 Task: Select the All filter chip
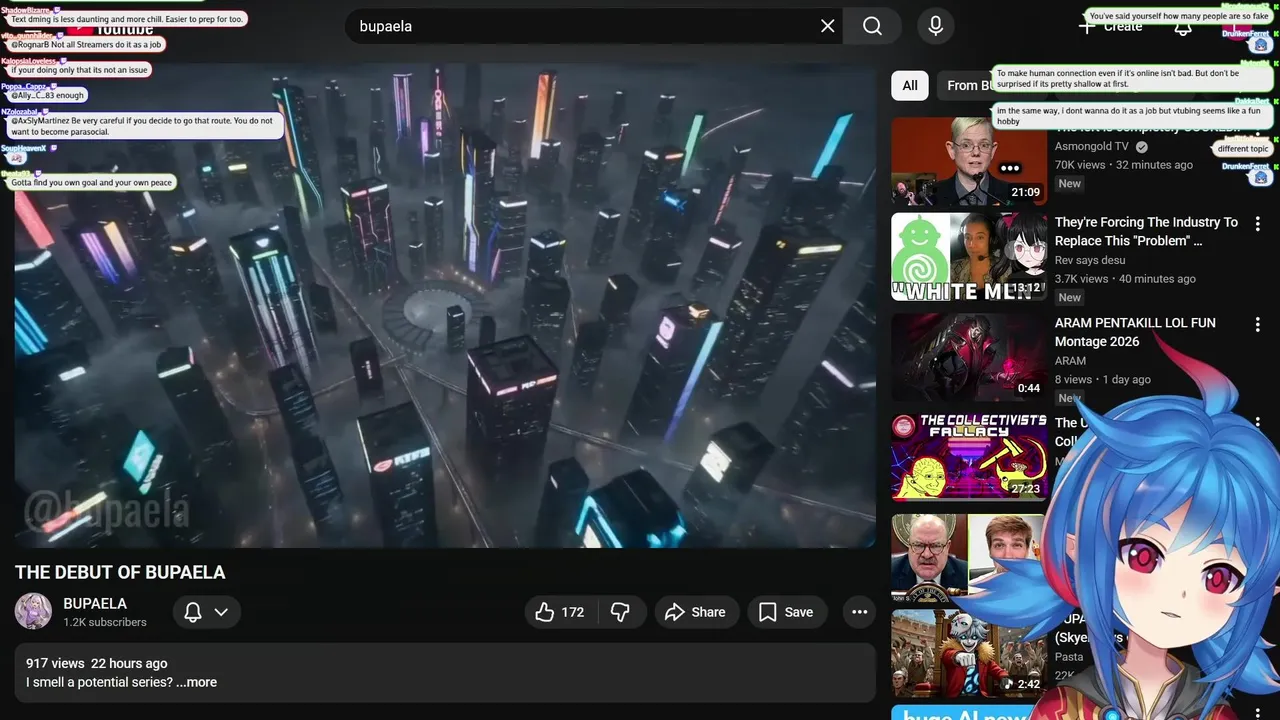pos(910,86)
